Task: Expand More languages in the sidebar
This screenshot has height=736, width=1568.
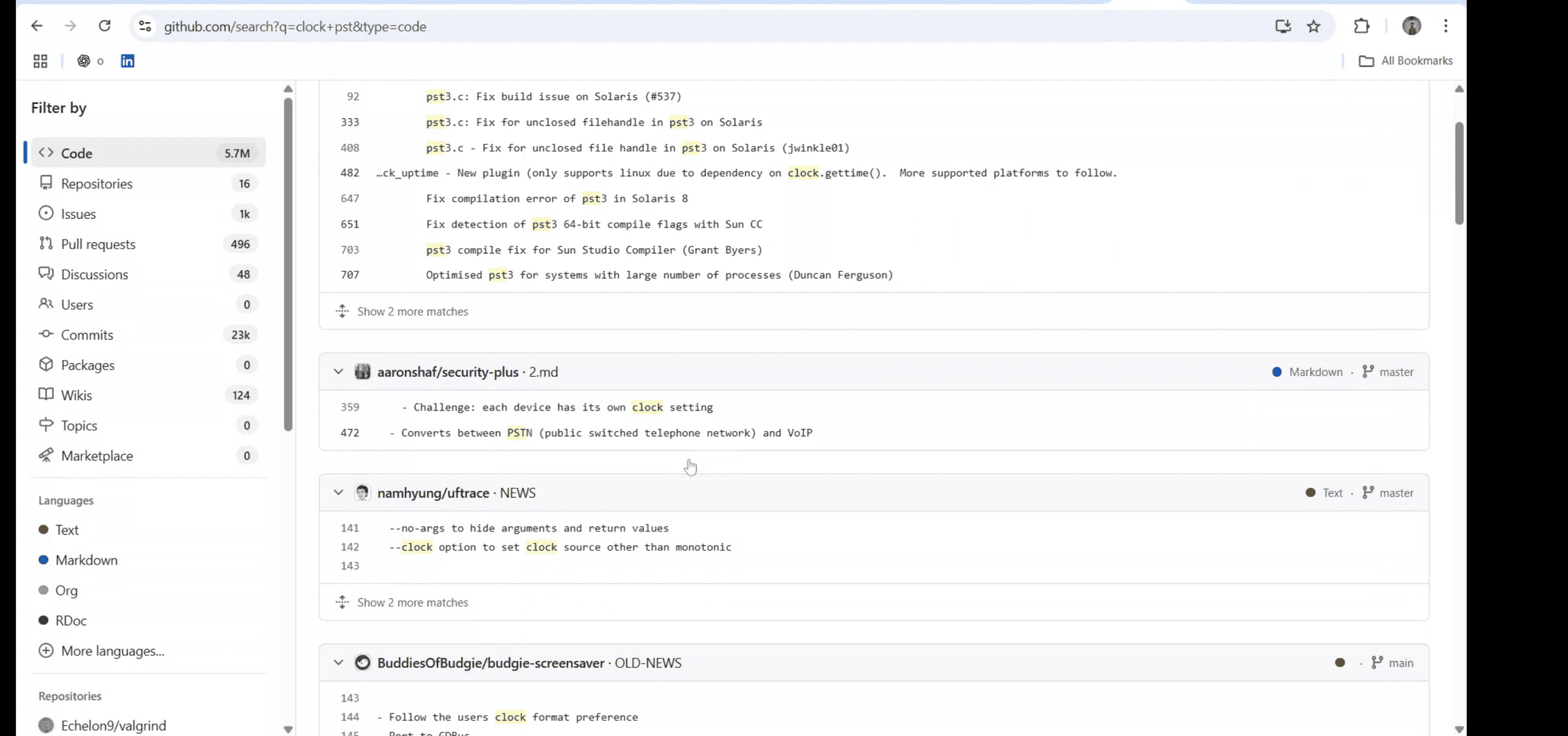Action: (x=112, y=650)
